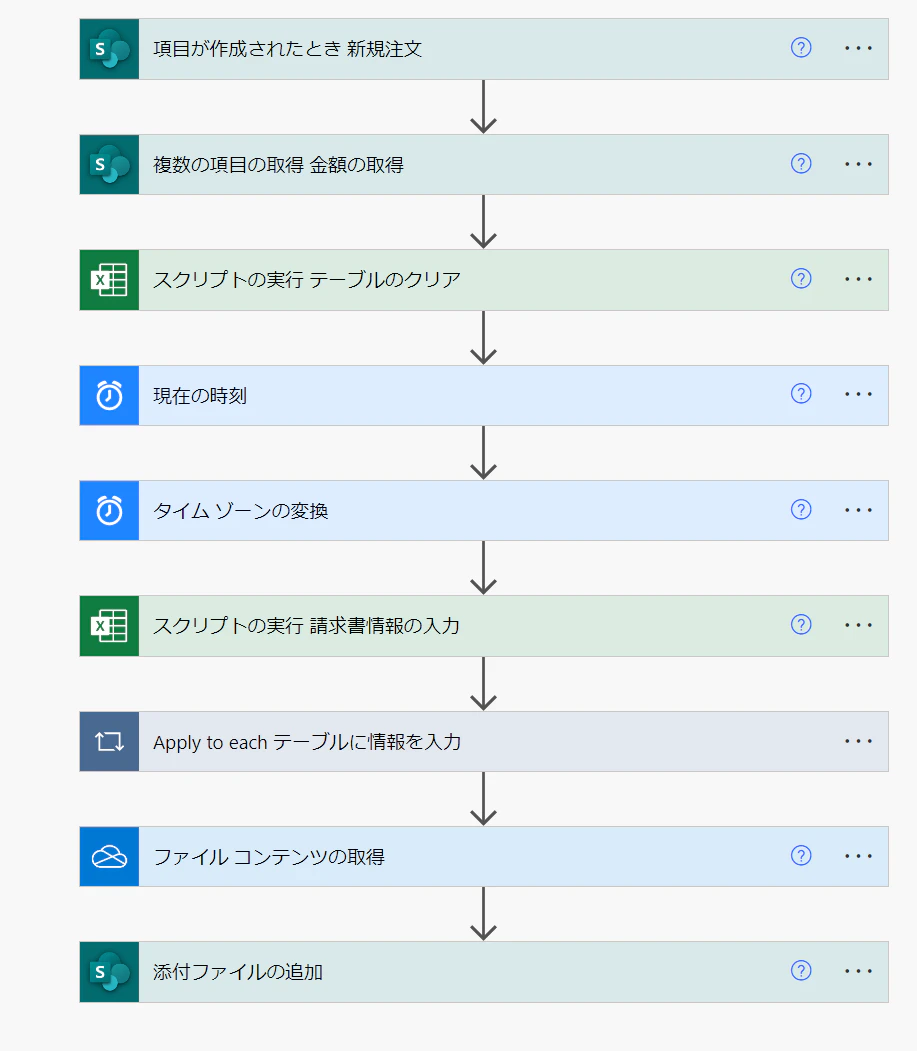Open the more menu for 項目が作成されたとき 新規注文
Viewport: 917px width, 1051px height.
point(859,48)
